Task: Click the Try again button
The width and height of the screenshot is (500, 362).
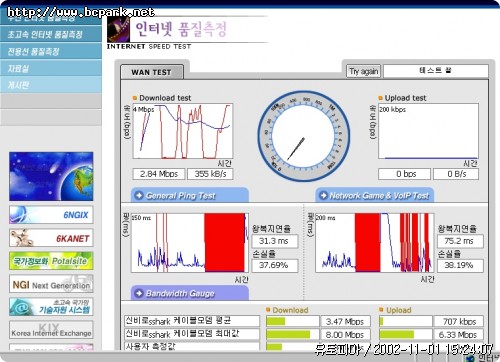Action: point(363,71)
